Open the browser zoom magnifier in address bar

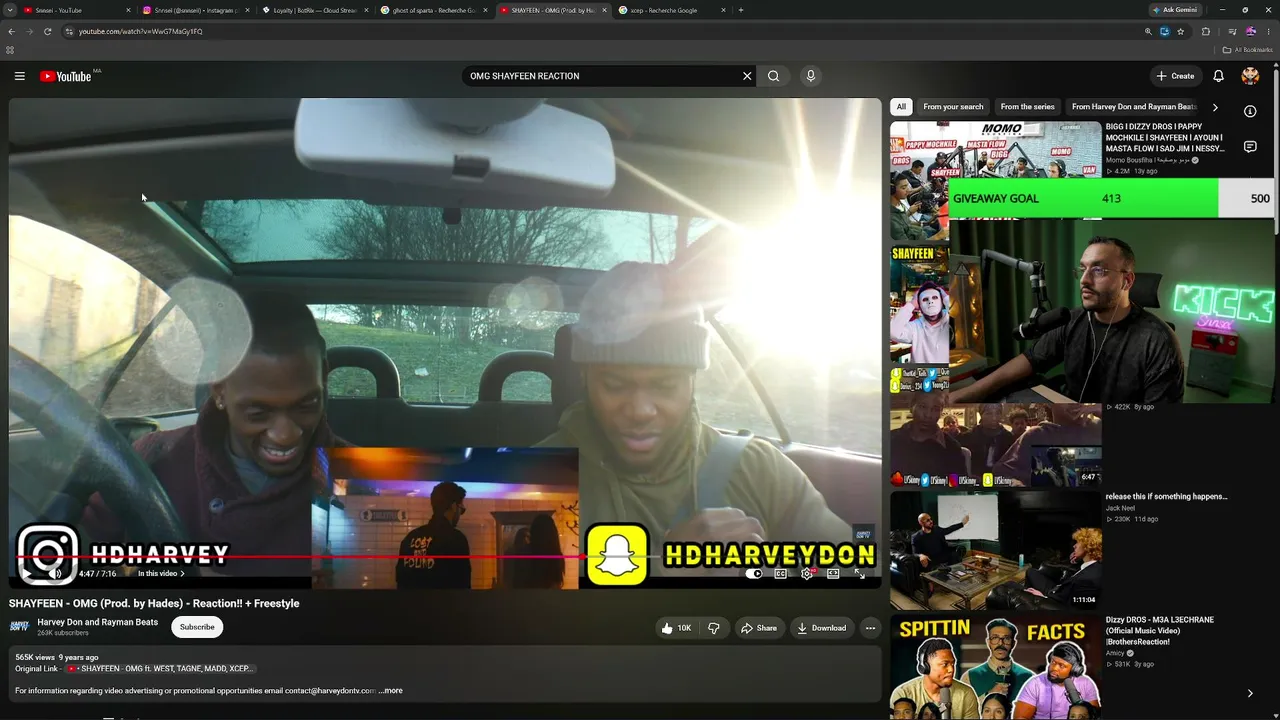pyautogui.click(x=1148, y=31)
